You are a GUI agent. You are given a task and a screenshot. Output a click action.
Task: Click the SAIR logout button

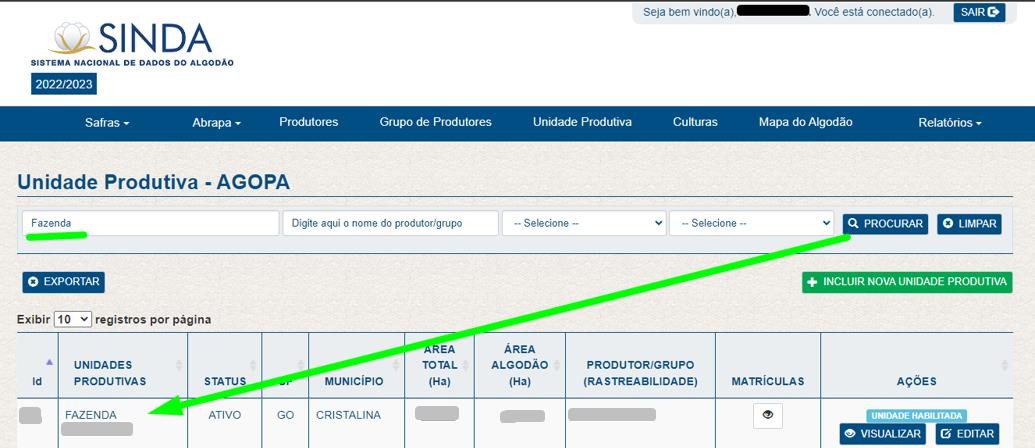pyautogui.click(x=978, y=12)
